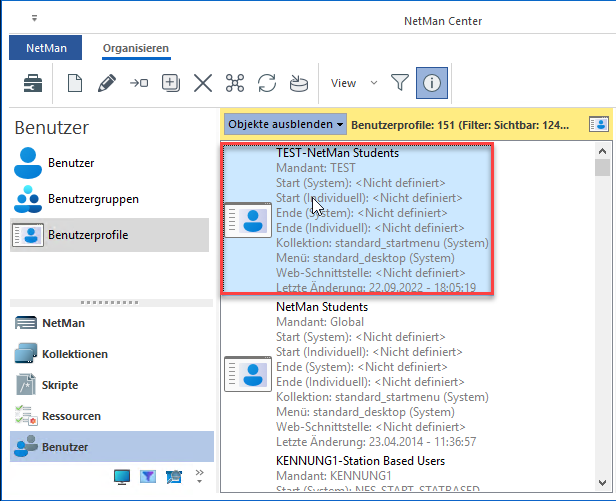Toggle the information panel button
Screen dimensions: 616x501
coord(431,83)
